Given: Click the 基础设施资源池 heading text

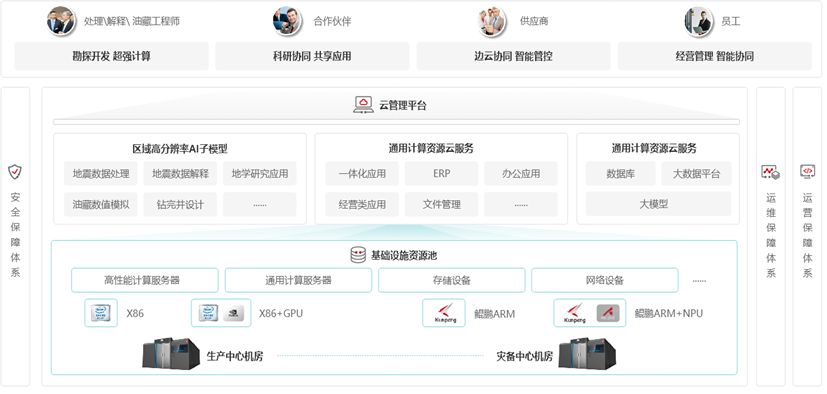Looking at the screenshot, I should click(x=404, y=256).
